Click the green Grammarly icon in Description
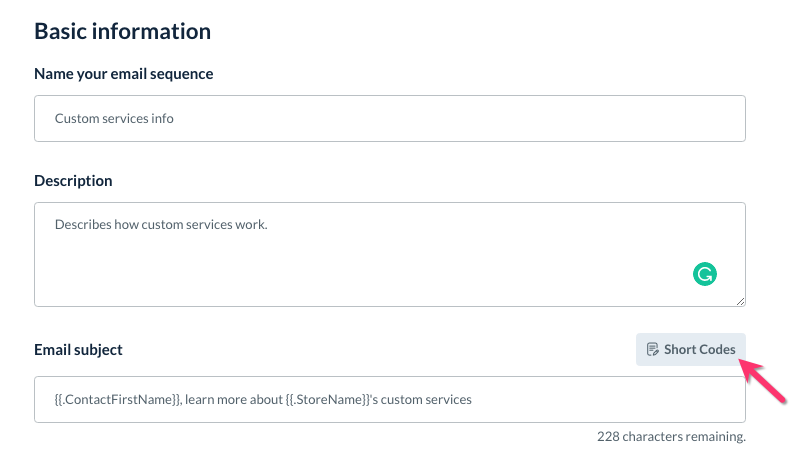The height and width of the screenshot is (466, 789). click(705, 274)
